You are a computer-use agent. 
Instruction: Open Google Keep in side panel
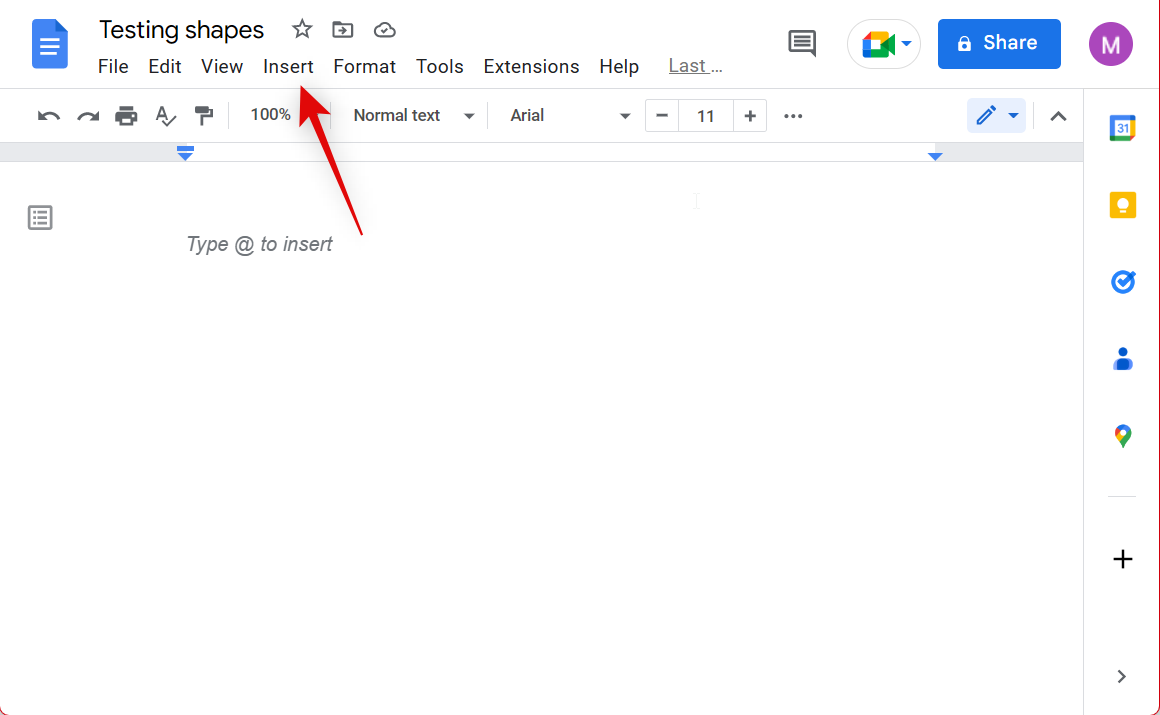click(1122, 205)
